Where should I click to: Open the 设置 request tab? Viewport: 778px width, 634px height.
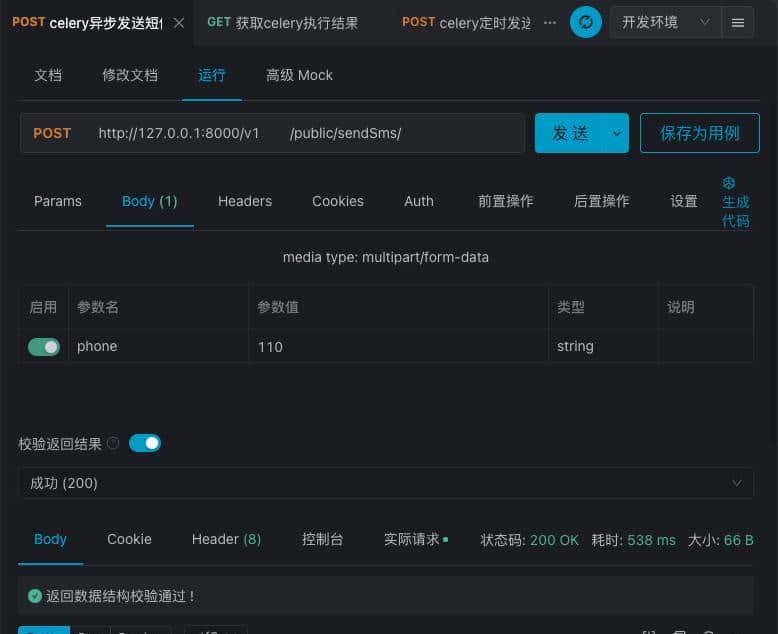684,201
